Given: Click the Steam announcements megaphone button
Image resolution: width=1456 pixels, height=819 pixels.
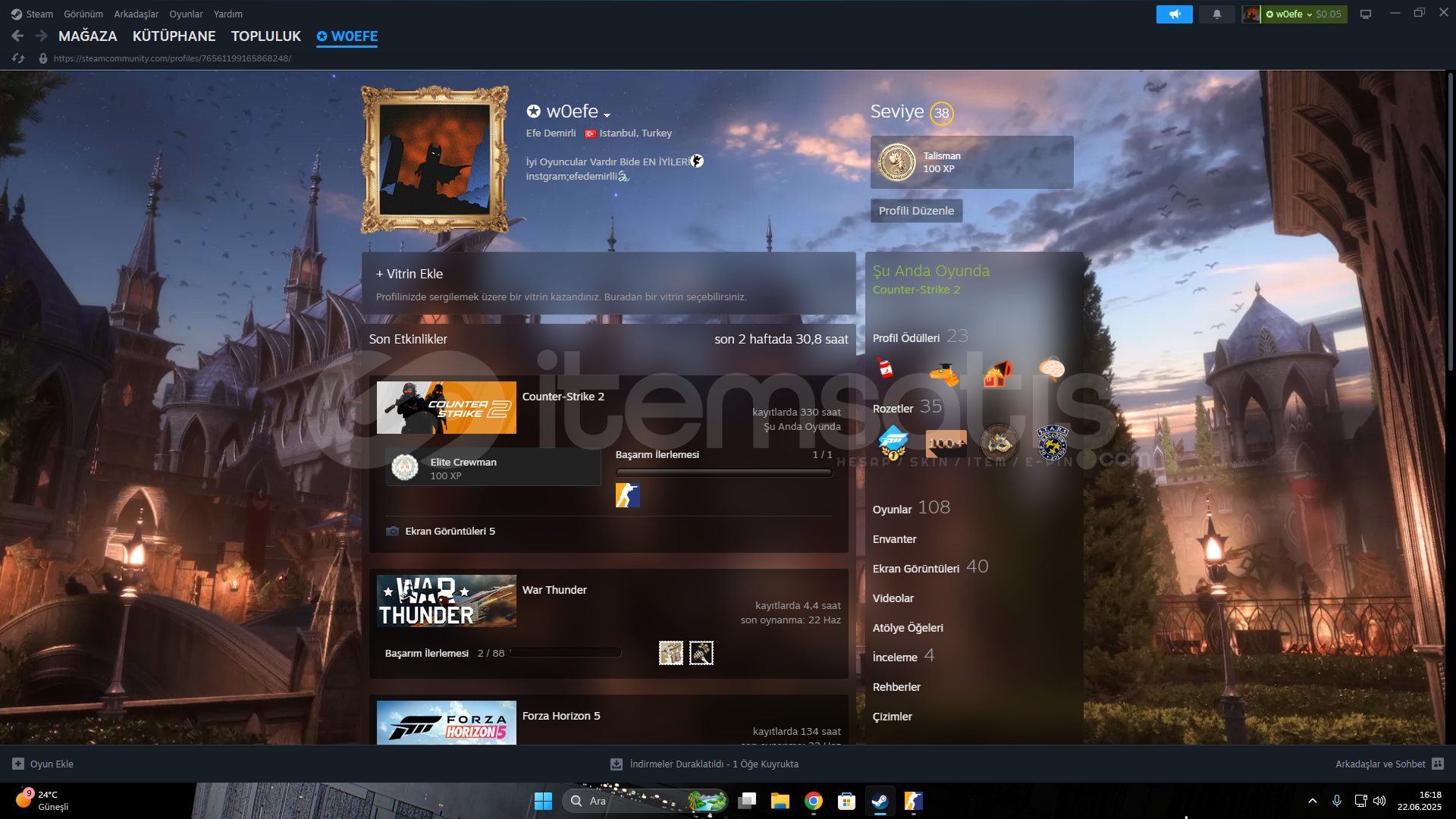Looking at the screenshot, I should 1174,14.
